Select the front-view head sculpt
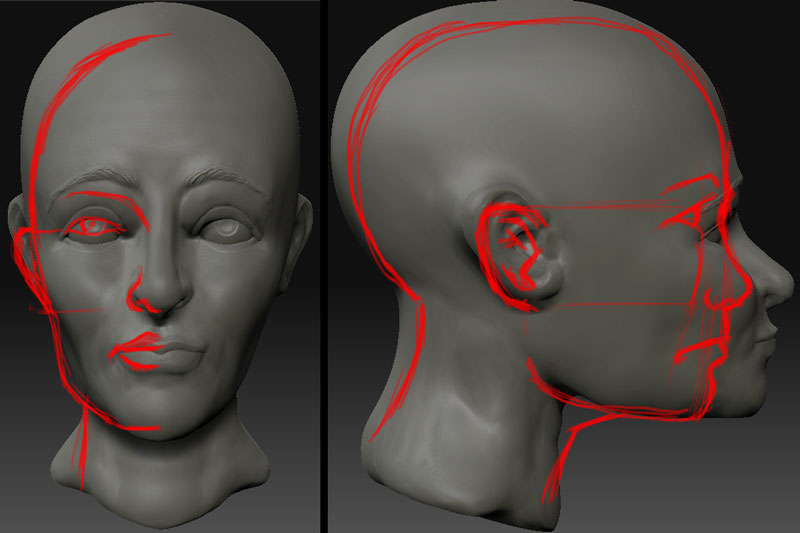Screen dimensions: 800x533 click(x=160, y=265)
